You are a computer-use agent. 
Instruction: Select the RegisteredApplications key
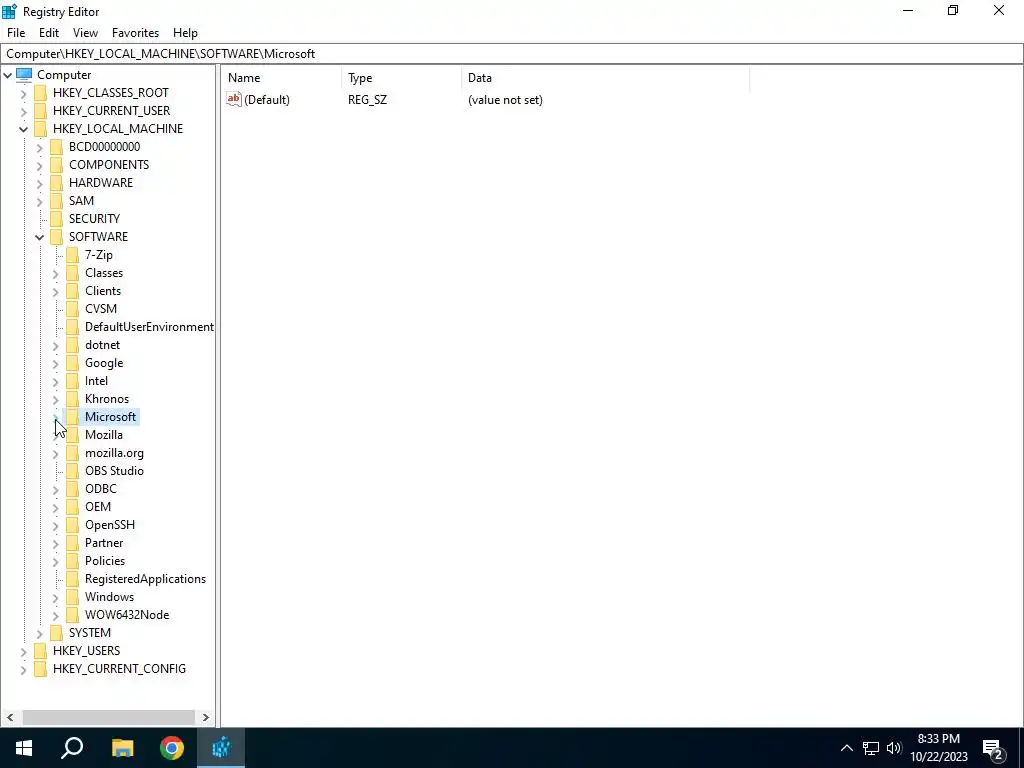(x=145, y=579)
